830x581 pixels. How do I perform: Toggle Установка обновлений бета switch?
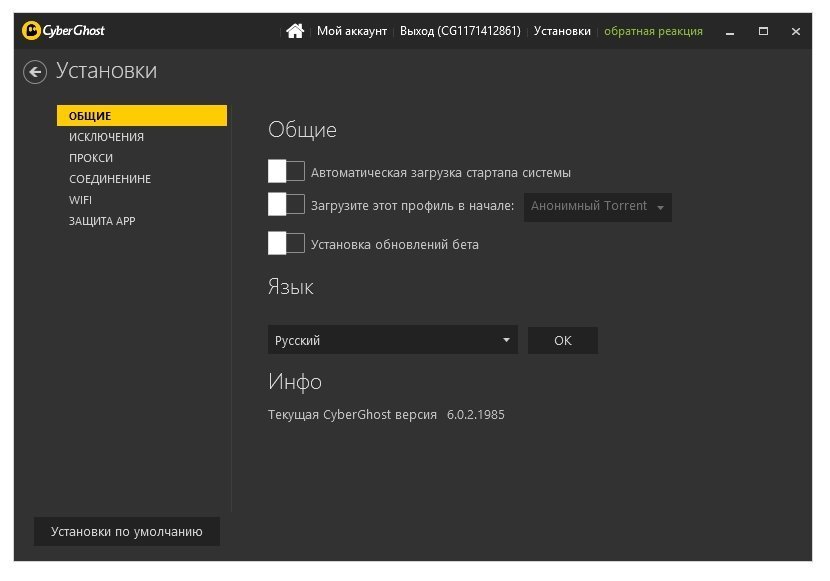[x=286, y=243]
